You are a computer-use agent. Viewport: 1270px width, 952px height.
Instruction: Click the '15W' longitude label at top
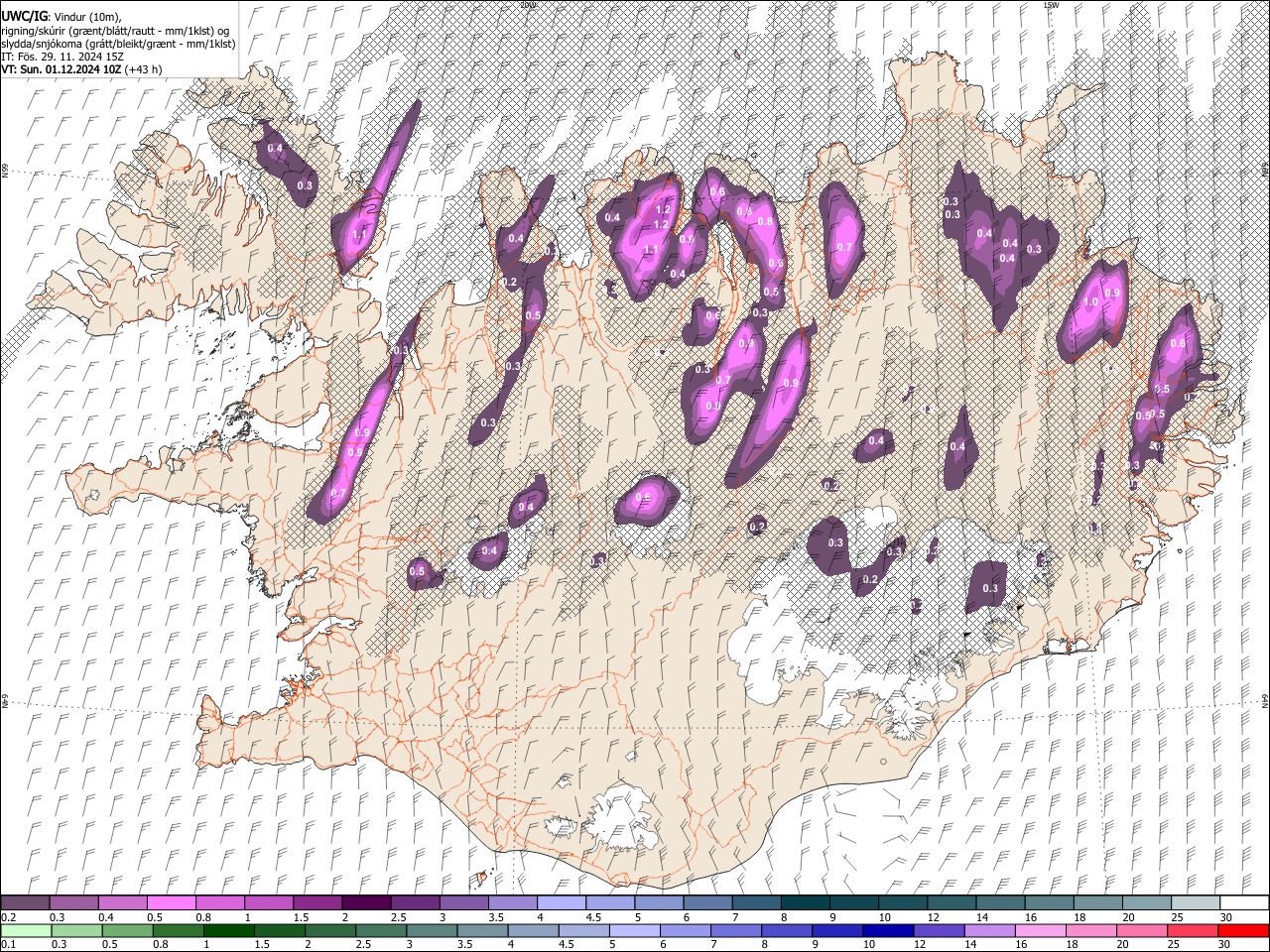pos(1050,4)
